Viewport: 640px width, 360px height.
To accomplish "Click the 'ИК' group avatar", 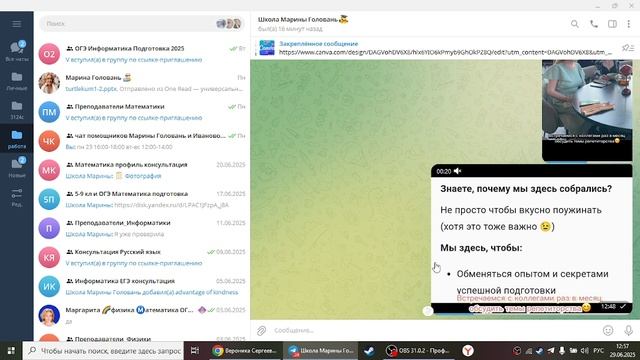I will pos(49,287).
